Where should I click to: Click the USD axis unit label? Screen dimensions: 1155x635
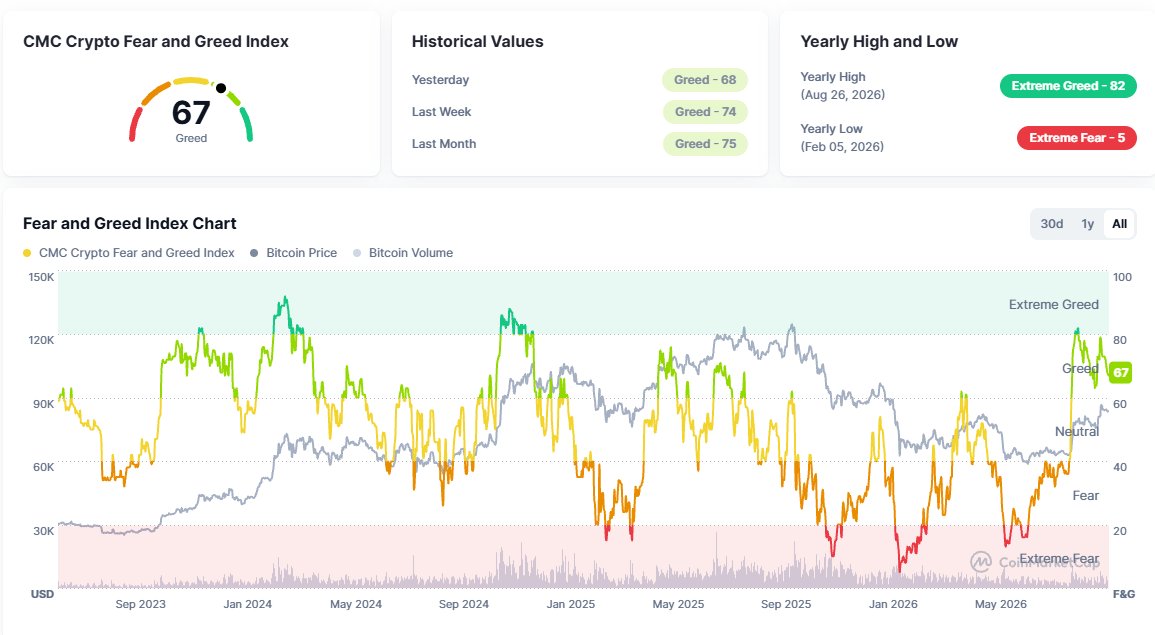point(42,594)
